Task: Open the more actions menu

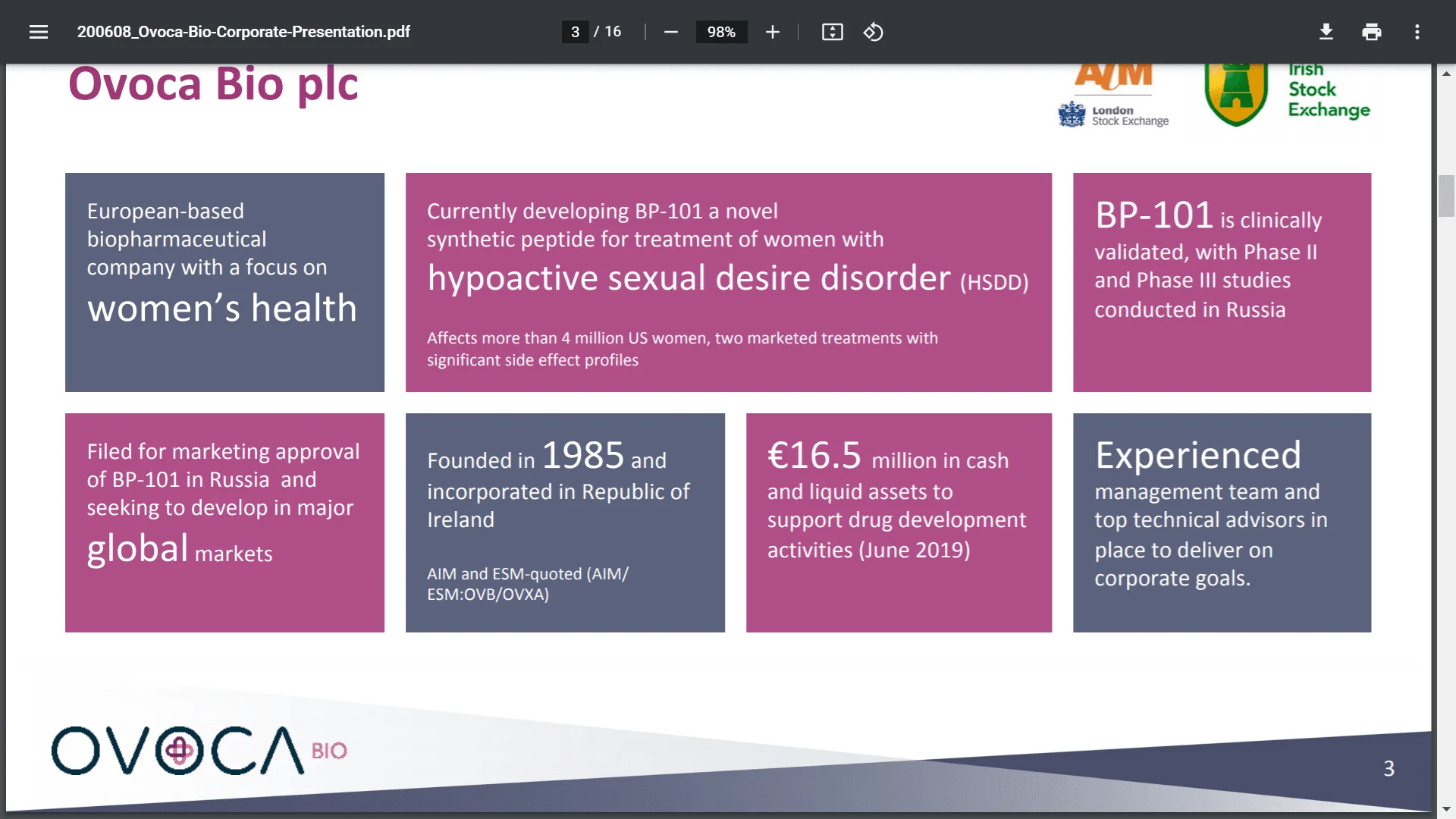Action: (1417, 32)
